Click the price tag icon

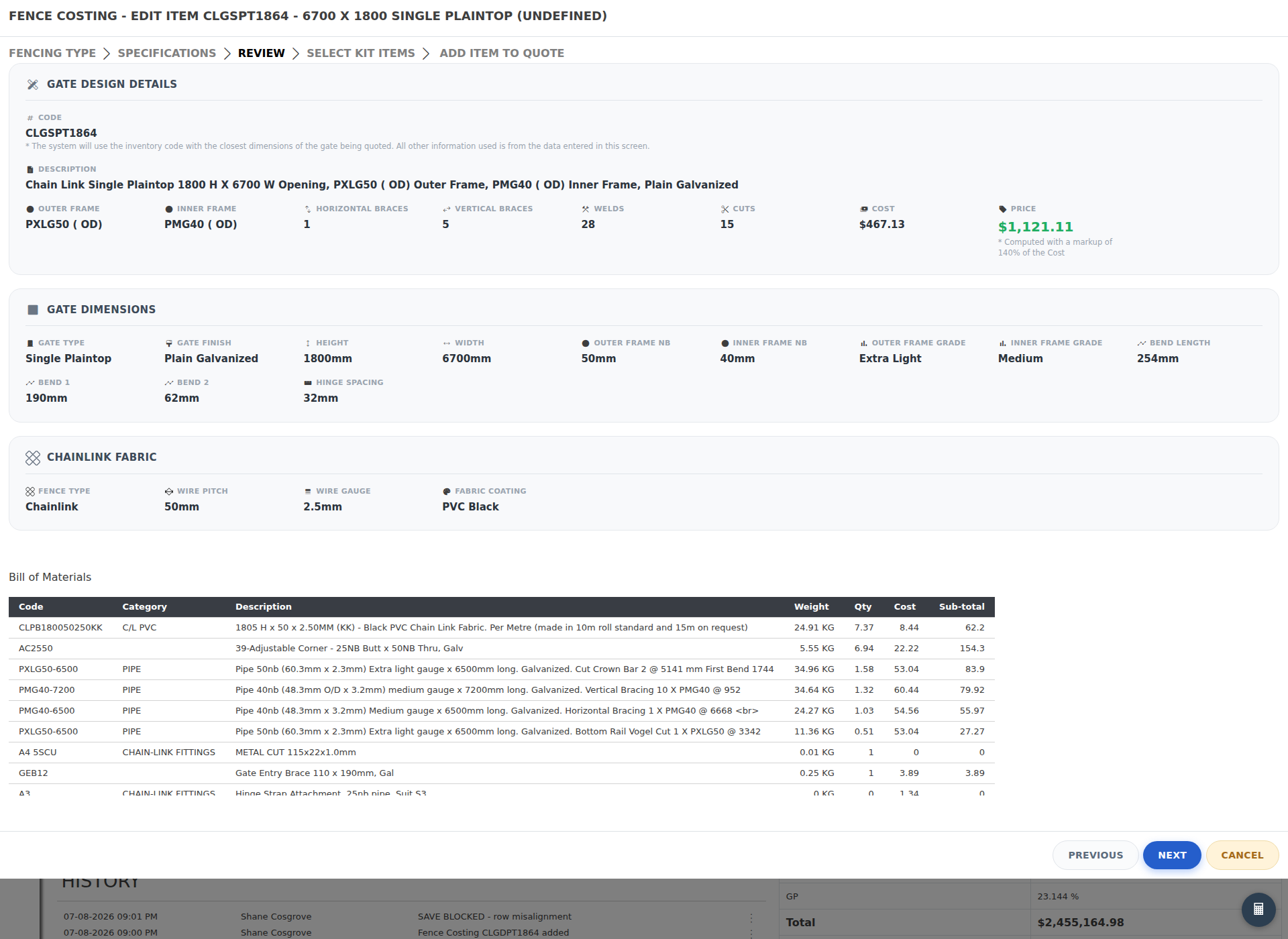pos(1002,209)
